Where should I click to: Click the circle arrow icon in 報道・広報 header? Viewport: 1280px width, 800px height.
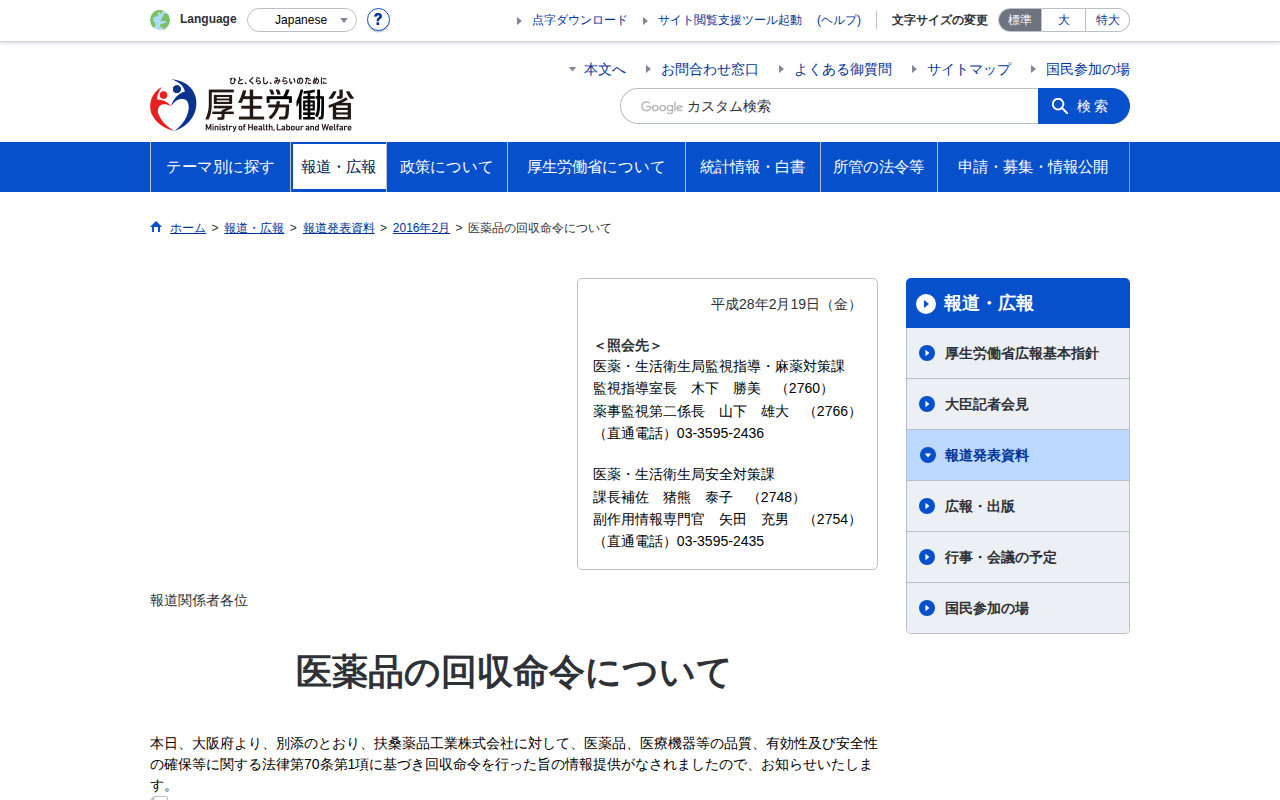(x=926, y=303)
